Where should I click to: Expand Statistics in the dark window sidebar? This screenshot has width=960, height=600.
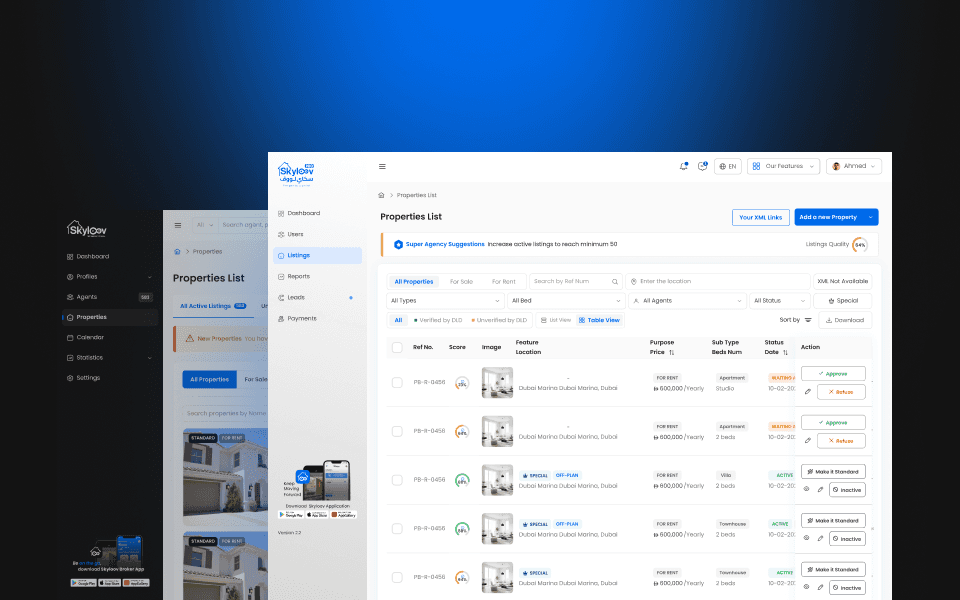(150, 358)
